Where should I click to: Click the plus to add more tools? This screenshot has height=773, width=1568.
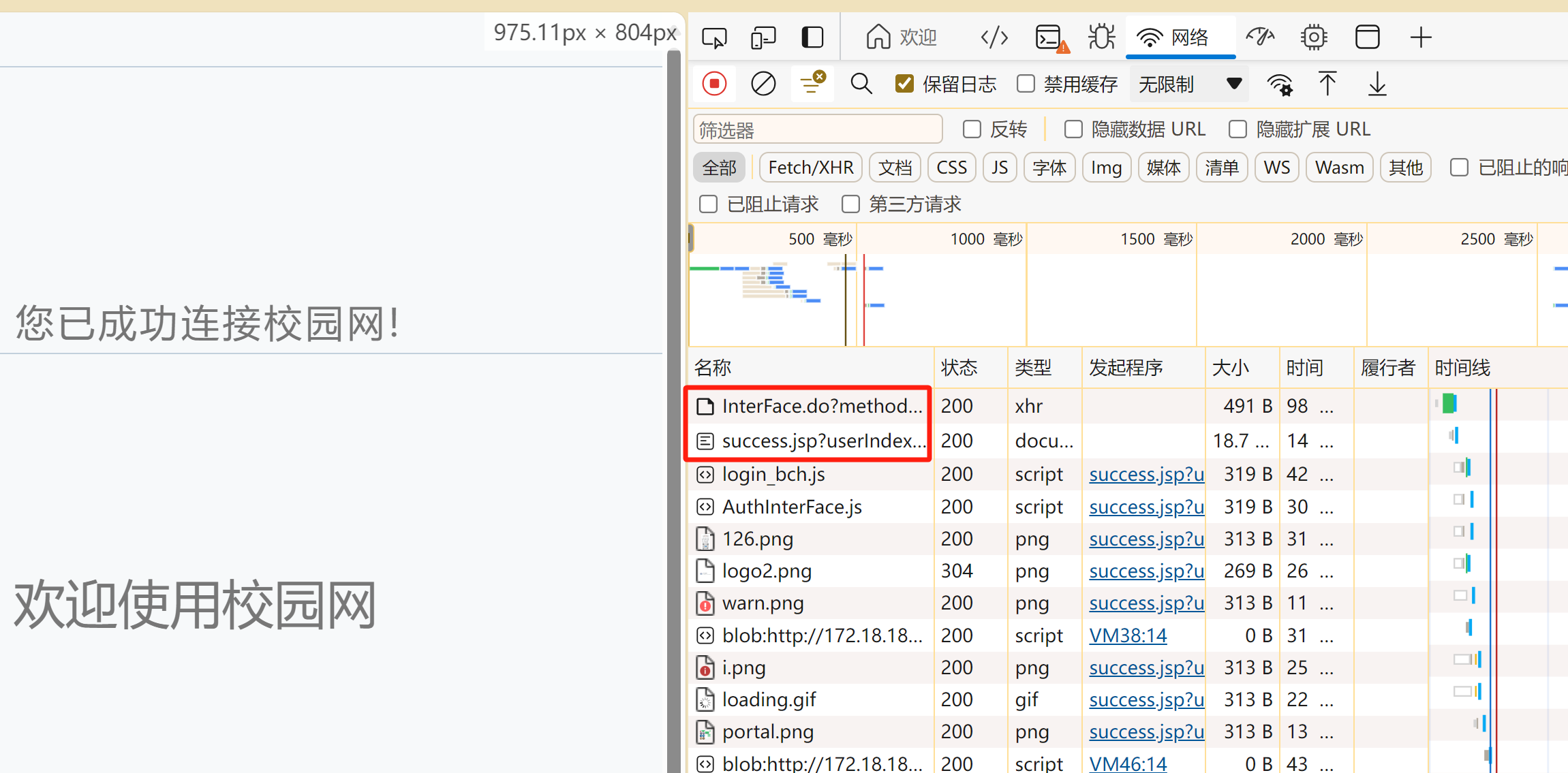pyautogui.click(x=1421, y=37)
